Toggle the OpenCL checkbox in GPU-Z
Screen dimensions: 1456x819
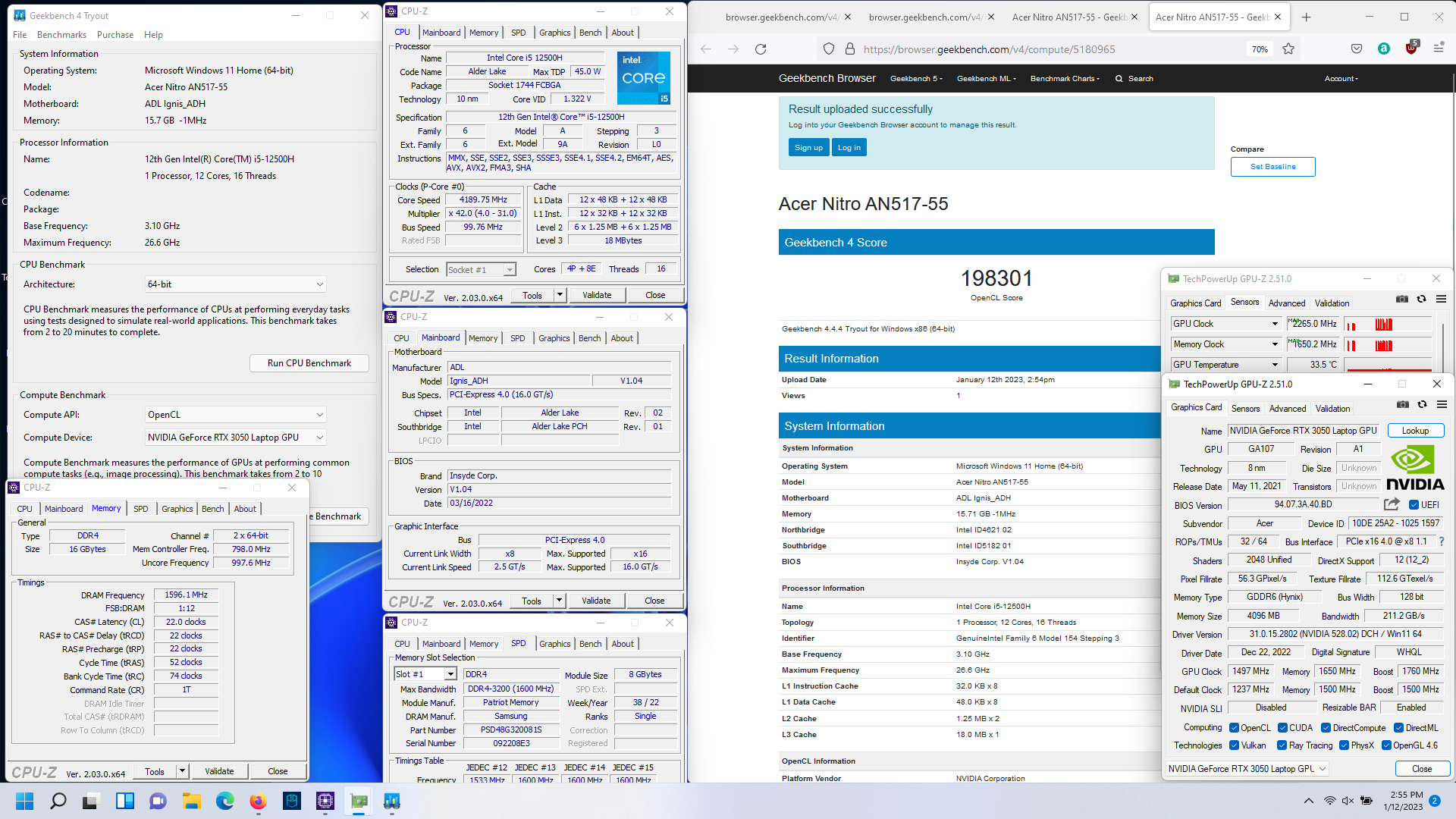(x=1234, y=728)
